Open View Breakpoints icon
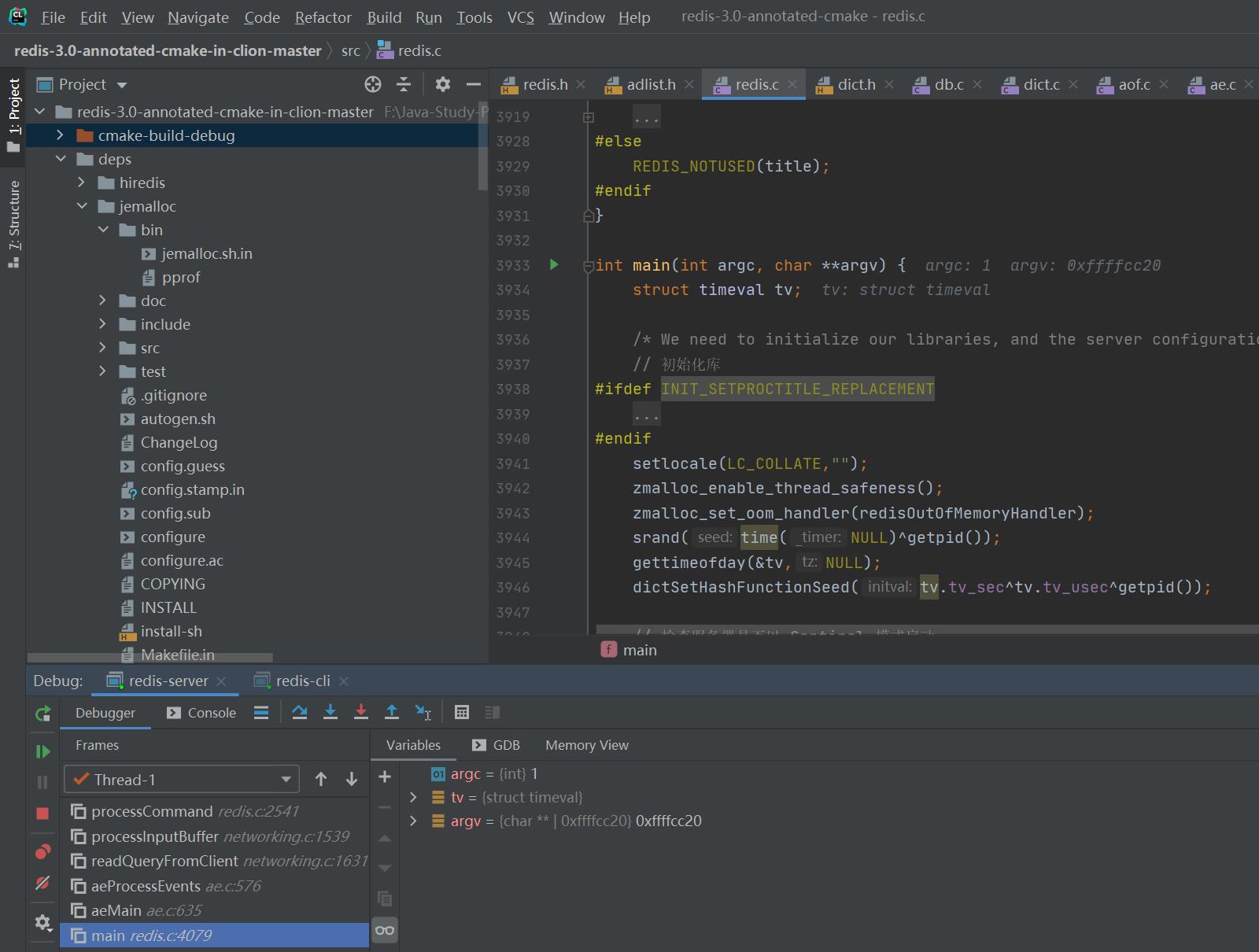 pos(42,852)
